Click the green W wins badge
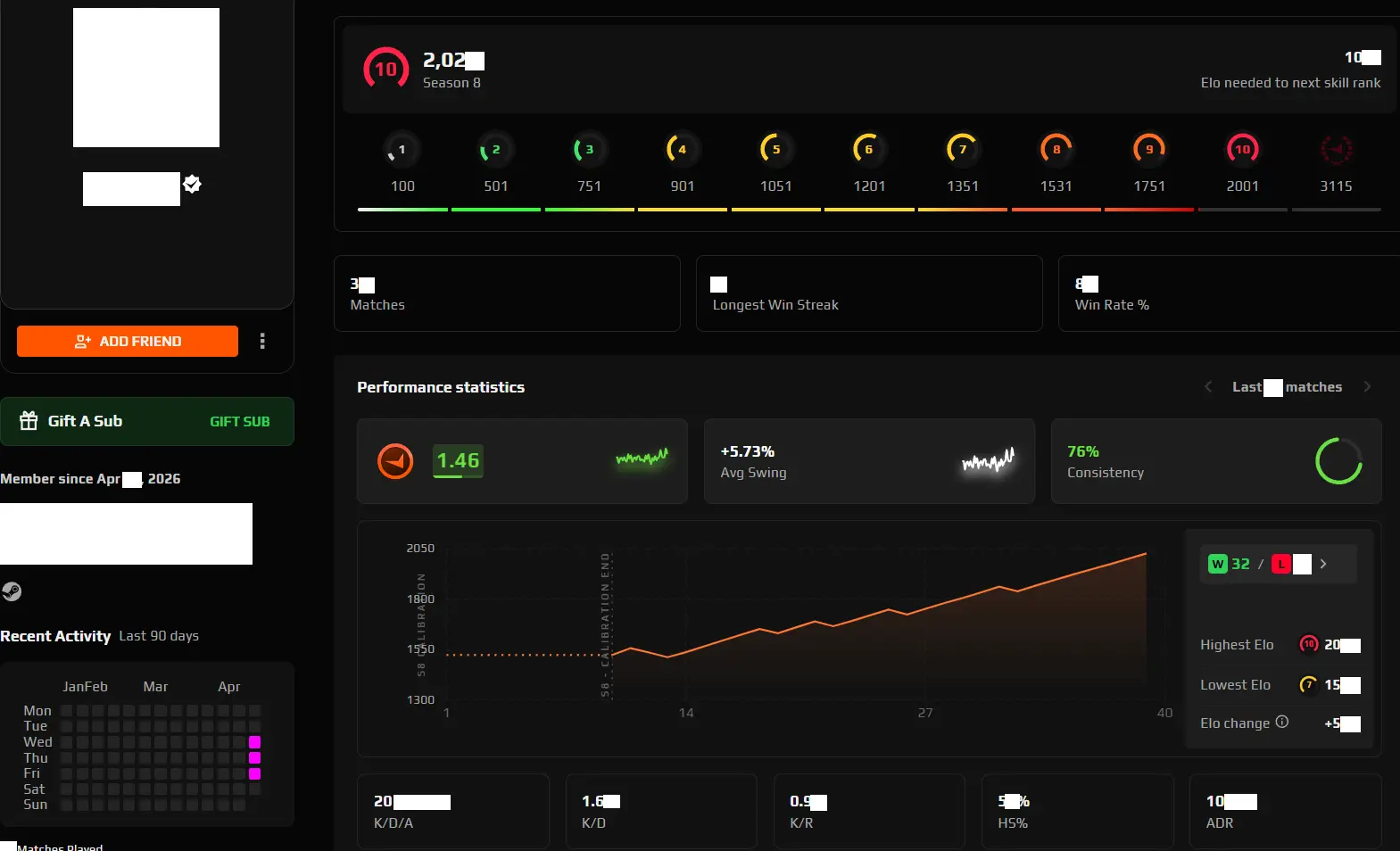This screenshot has height=851, width=1400. click(1218, 564)
